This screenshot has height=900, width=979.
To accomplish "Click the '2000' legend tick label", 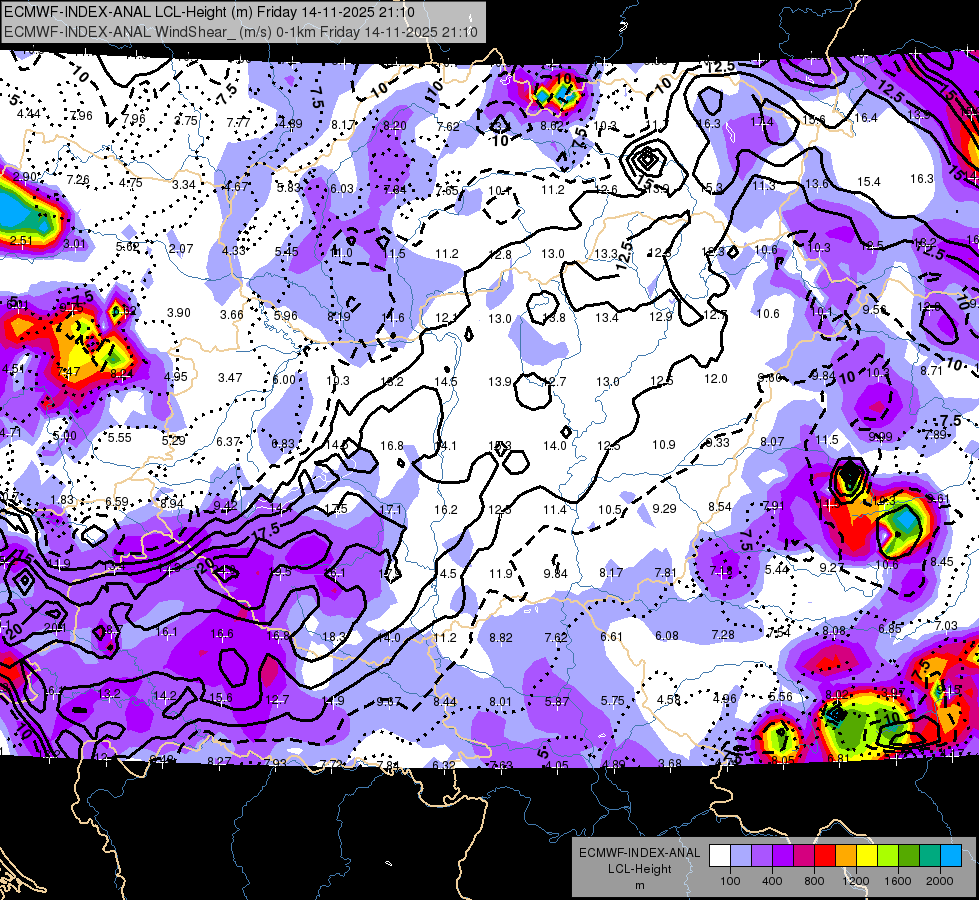I will [940, 881].
